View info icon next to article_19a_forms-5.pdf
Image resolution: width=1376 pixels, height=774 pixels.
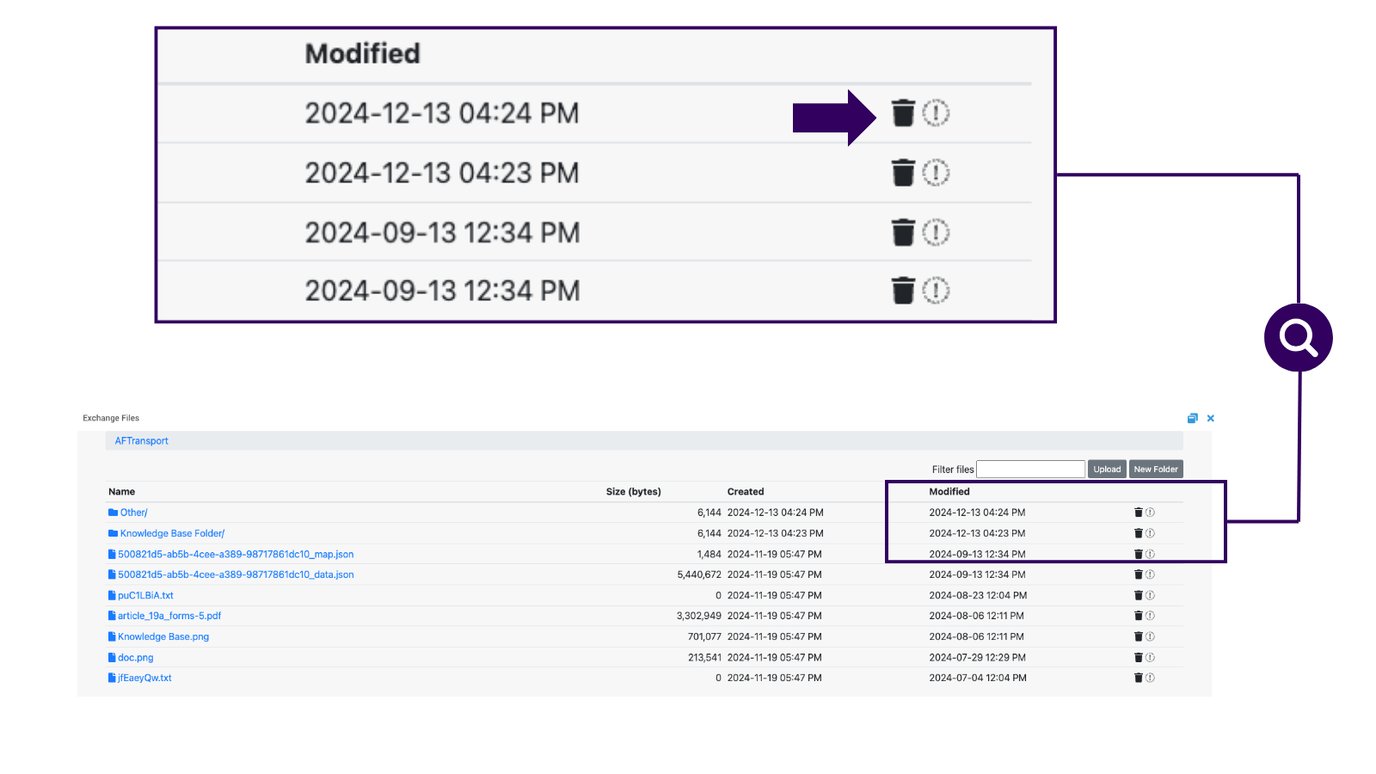point(1149,615)
